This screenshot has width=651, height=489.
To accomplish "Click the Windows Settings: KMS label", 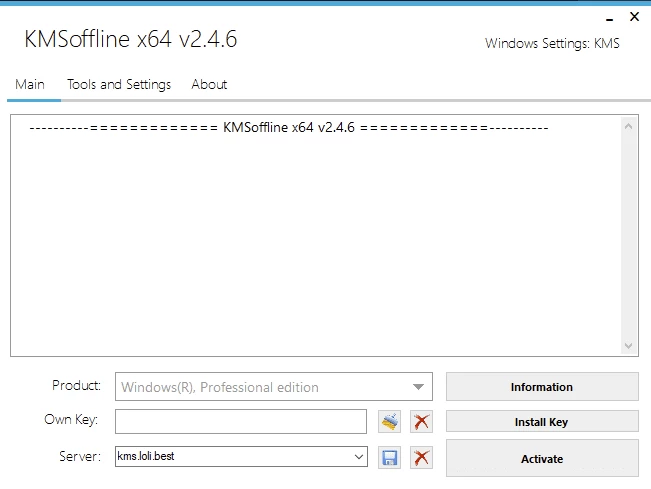I will (x=552, y=43).
